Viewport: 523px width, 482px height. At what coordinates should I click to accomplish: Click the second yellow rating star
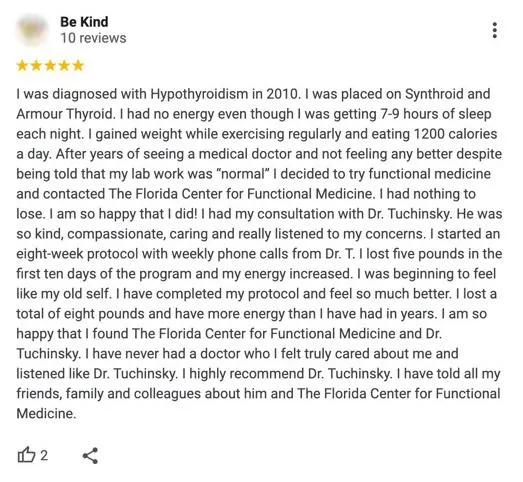(x=36, y=65)
